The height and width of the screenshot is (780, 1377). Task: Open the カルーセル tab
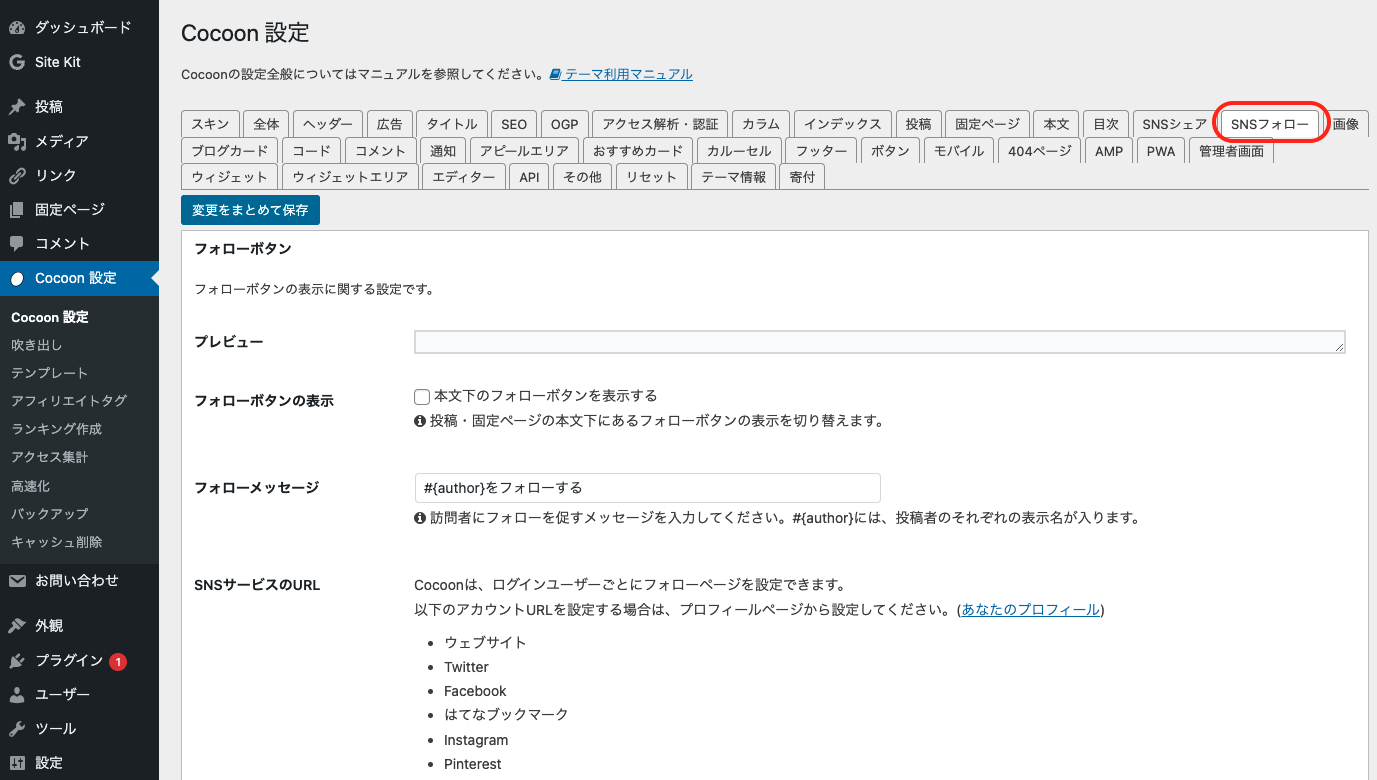click(x=739, y=151)
